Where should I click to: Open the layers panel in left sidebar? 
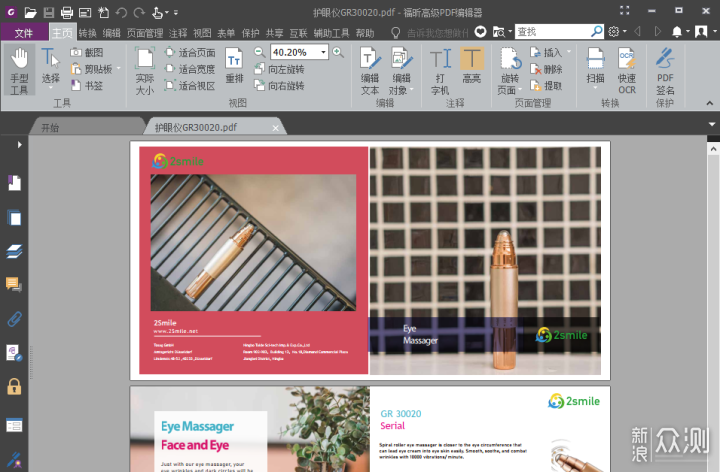[x=14, y=251]
